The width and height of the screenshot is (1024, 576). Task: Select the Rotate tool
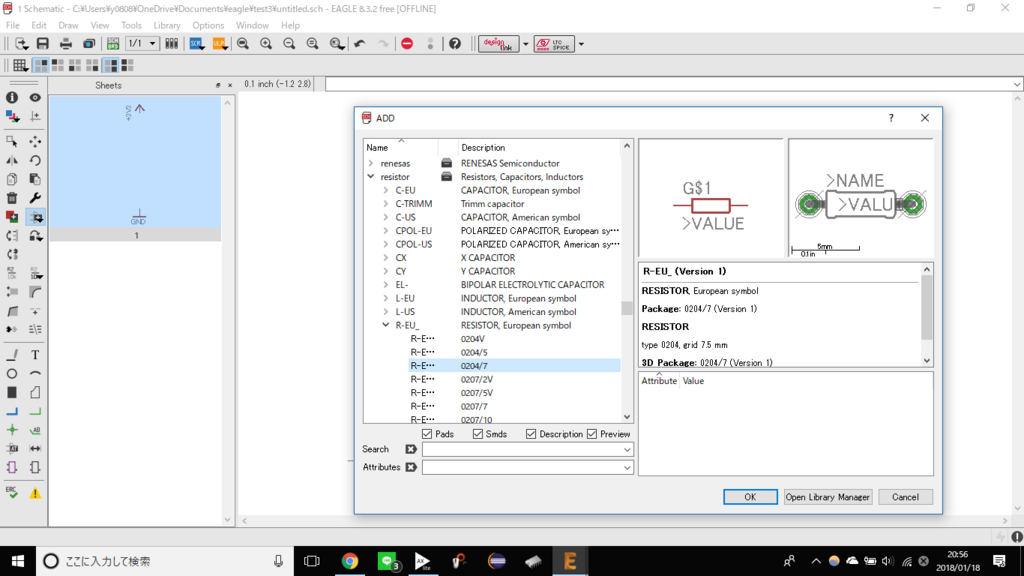tap(35, 160)
